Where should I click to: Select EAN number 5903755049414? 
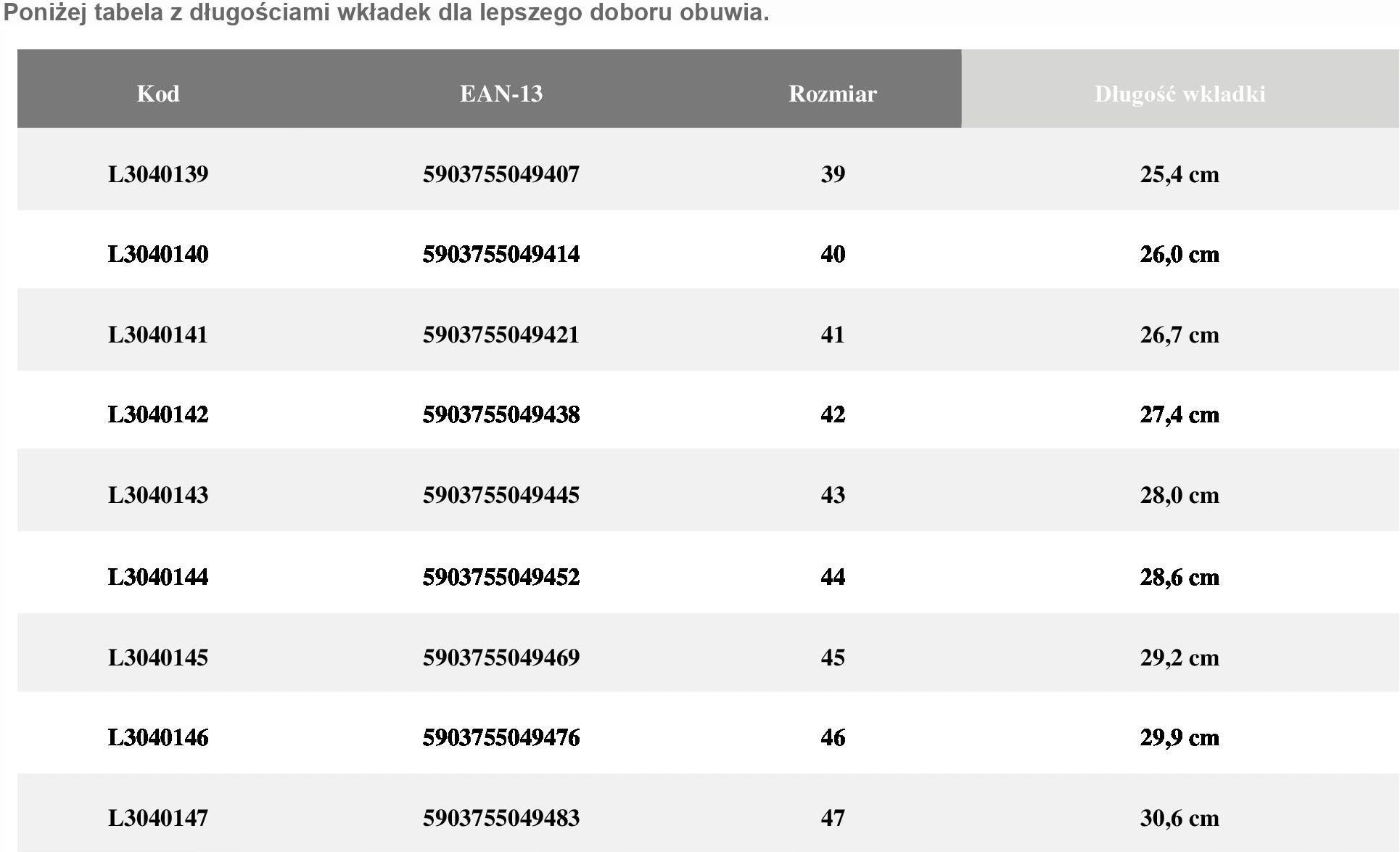click(501, 254)
